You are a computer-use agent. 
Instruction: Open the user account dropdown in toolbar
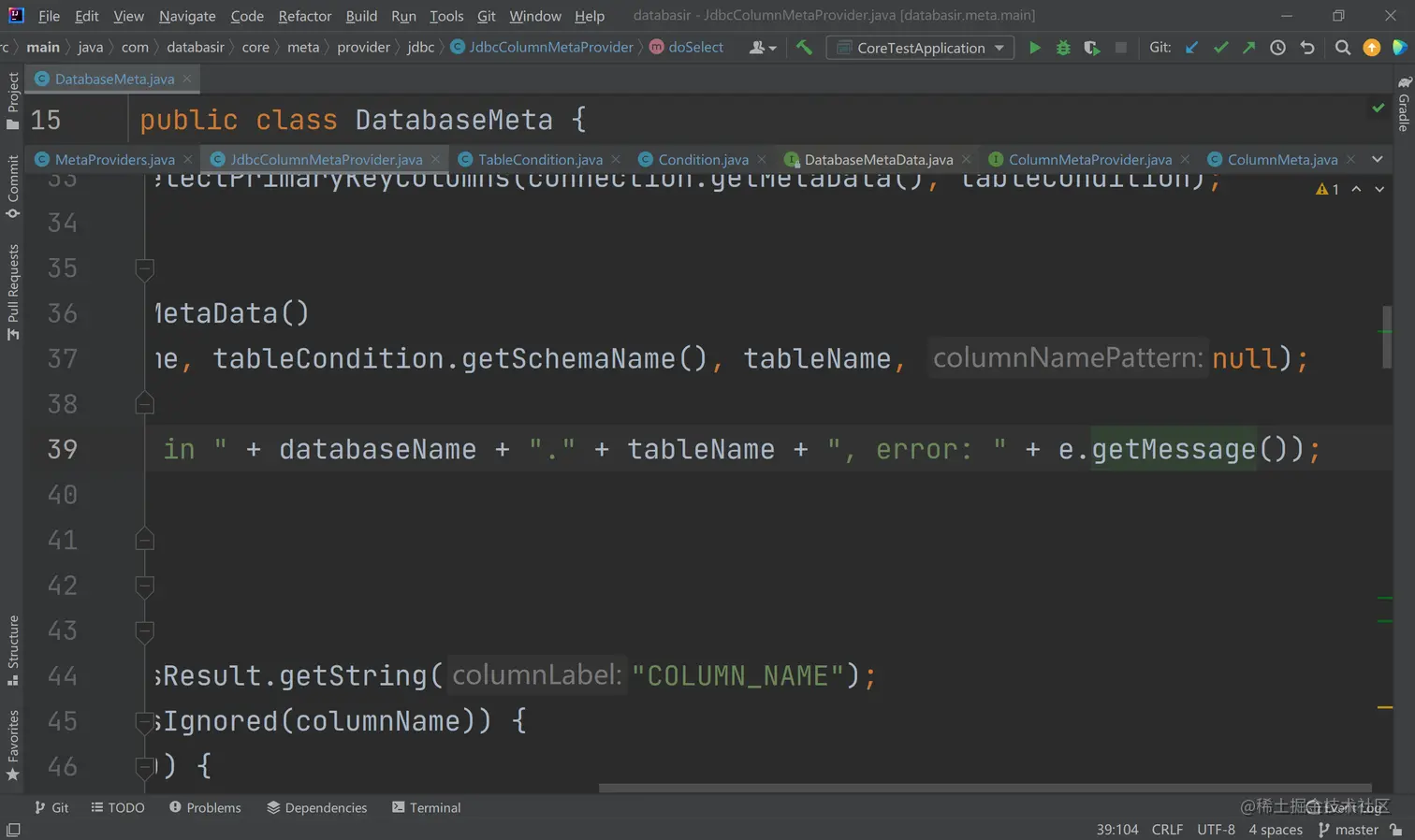763,48
